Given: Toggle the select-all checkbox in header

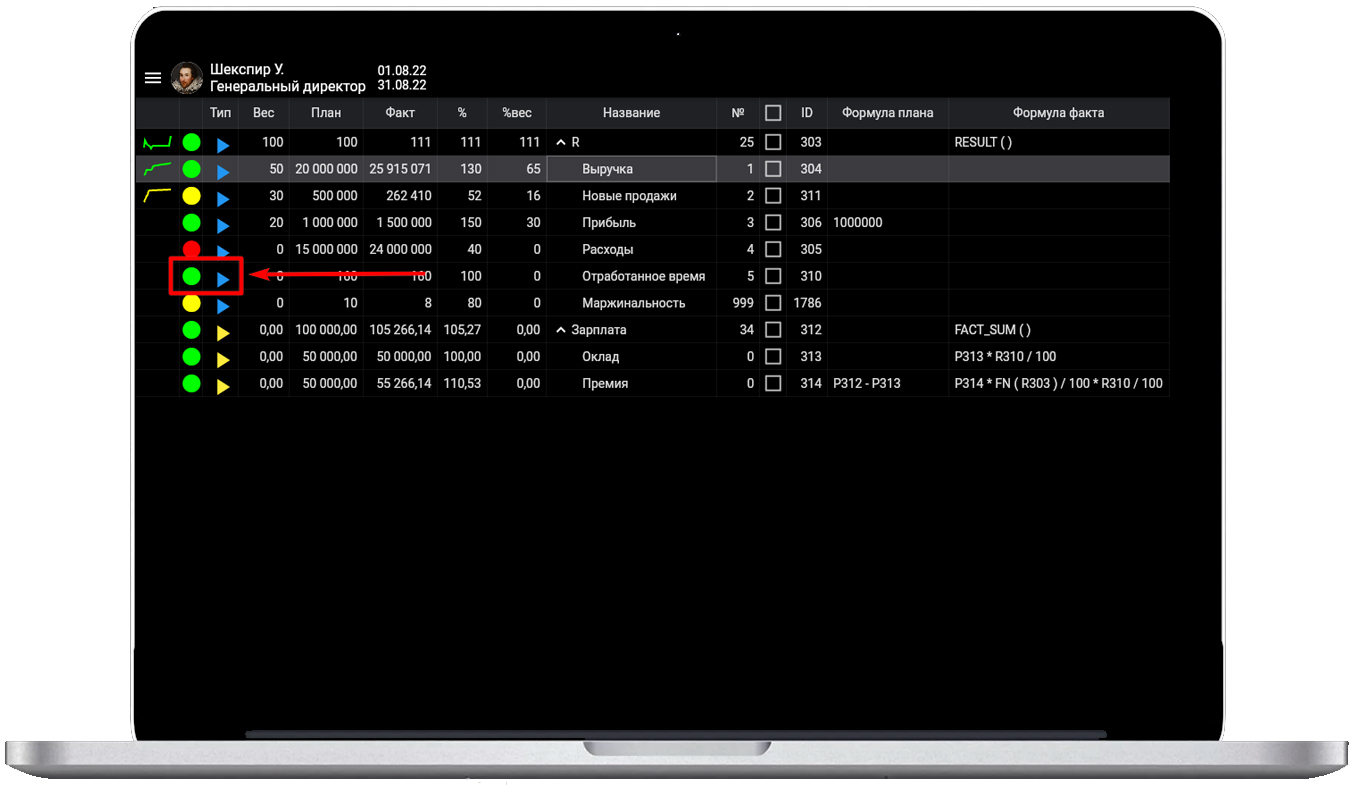Looking at the screenshot, I should click(x=773, y=113).
